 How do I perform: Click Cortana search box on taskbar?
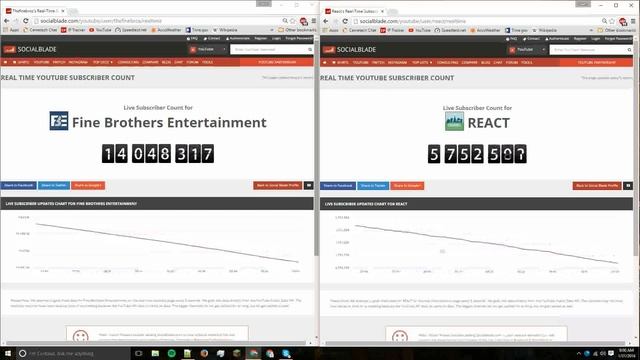[x=73, y=353]
